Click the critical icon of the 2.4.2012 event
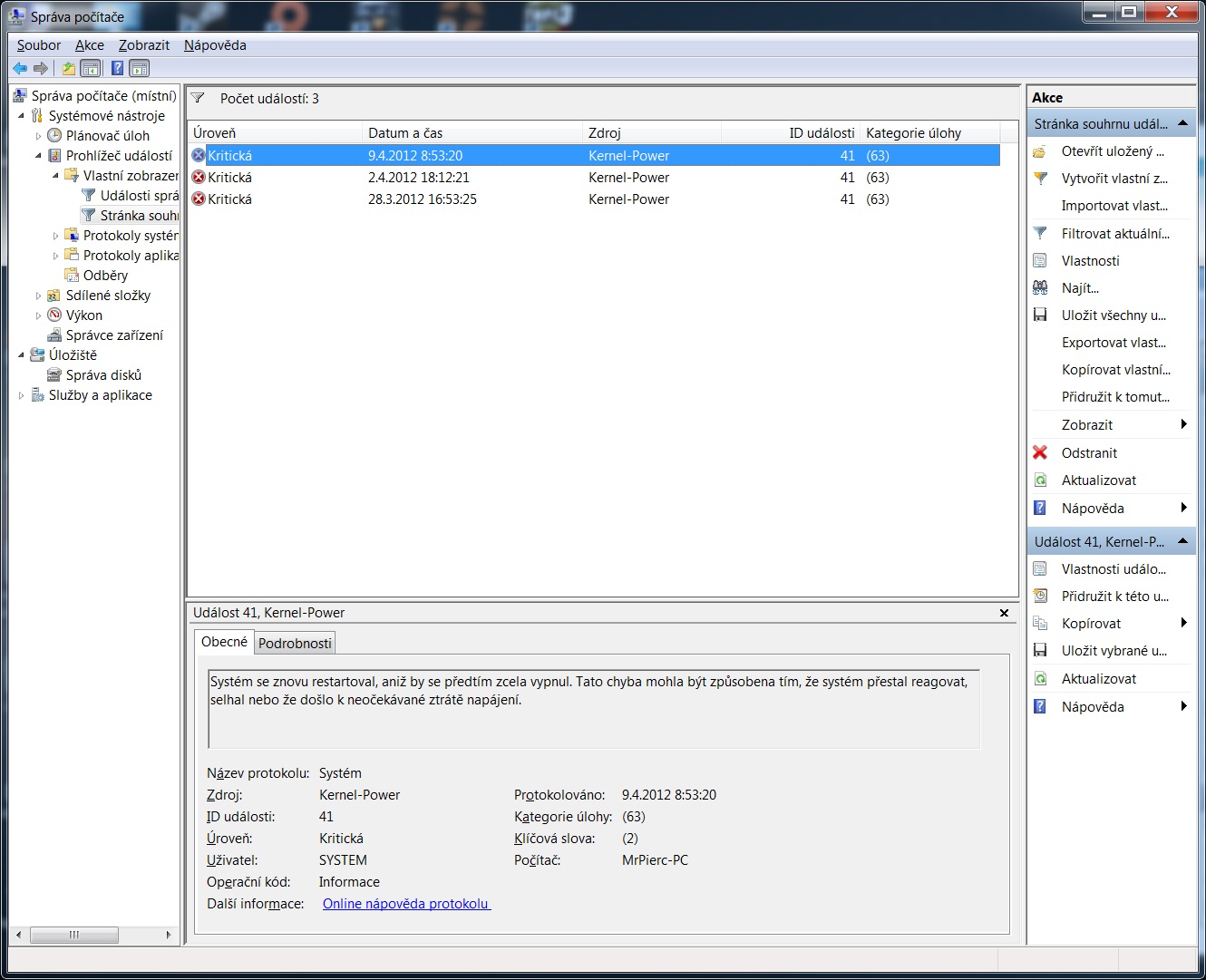Viewport: 1206px width, 980px height. [199, 178]
